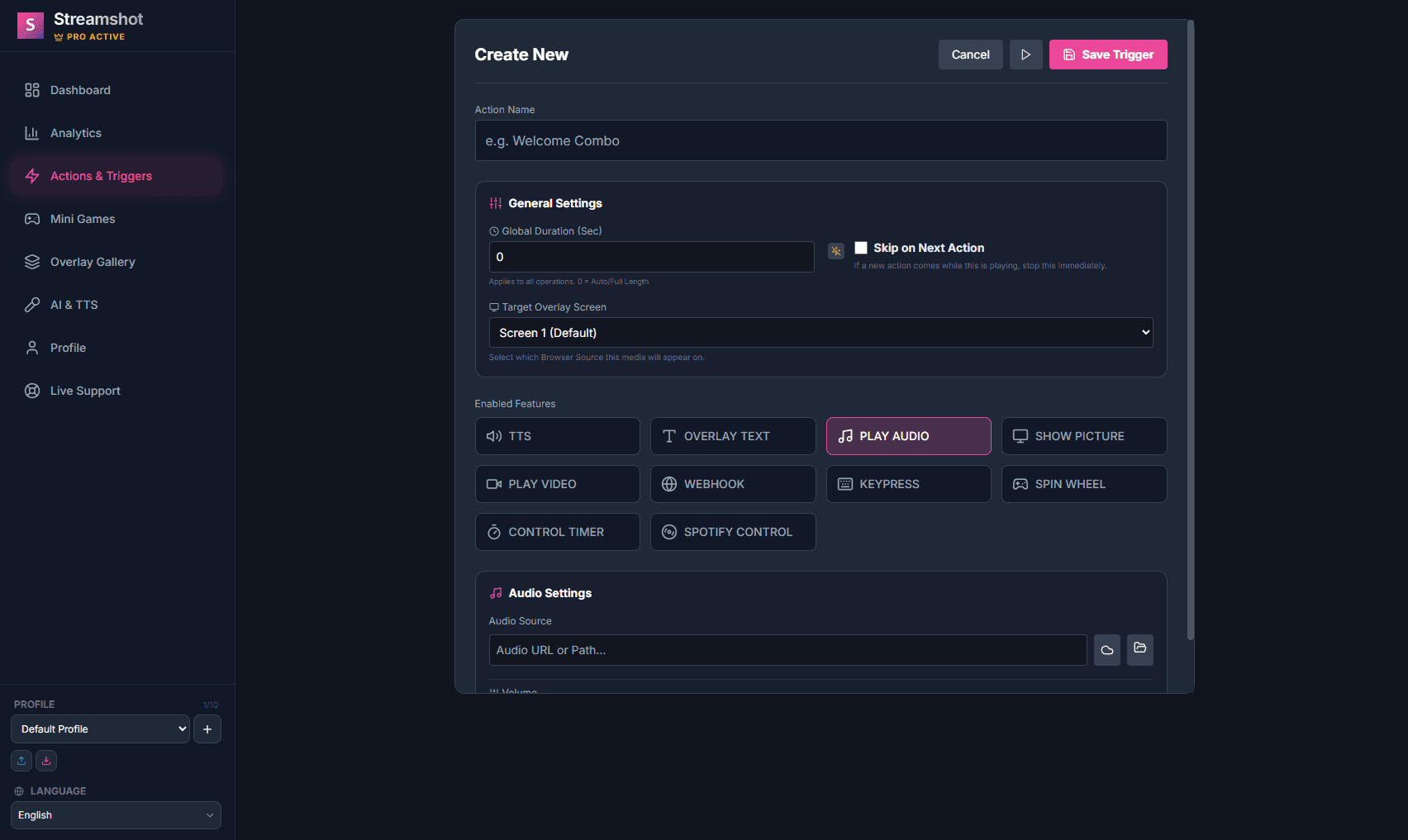Click the Action Name input field
This screenshot has width=1408, height=840.
coord(821,140)
